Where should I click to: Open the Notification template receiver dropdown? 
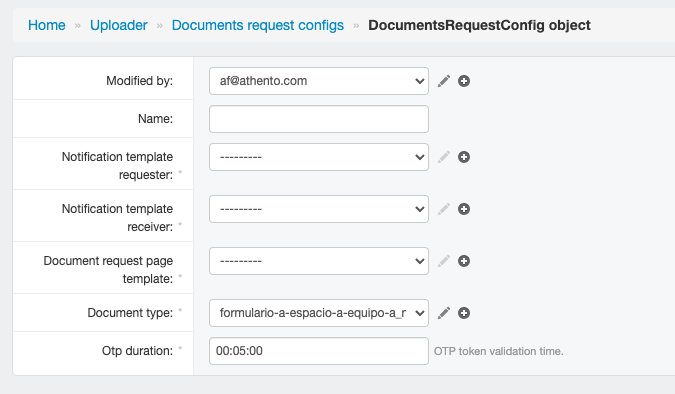point(319,209)
